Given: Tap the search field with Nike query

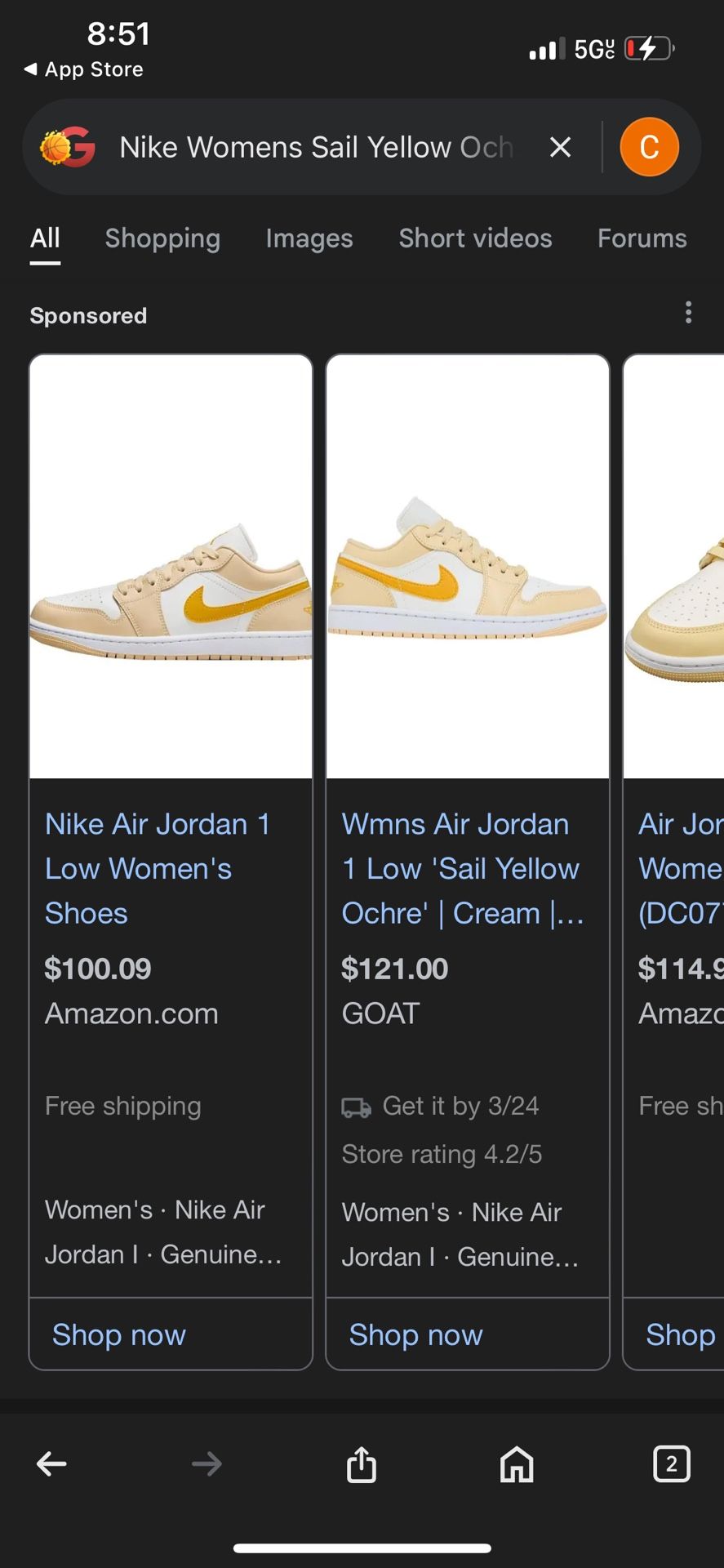Looking at the screenshot, I should point(317,148).
